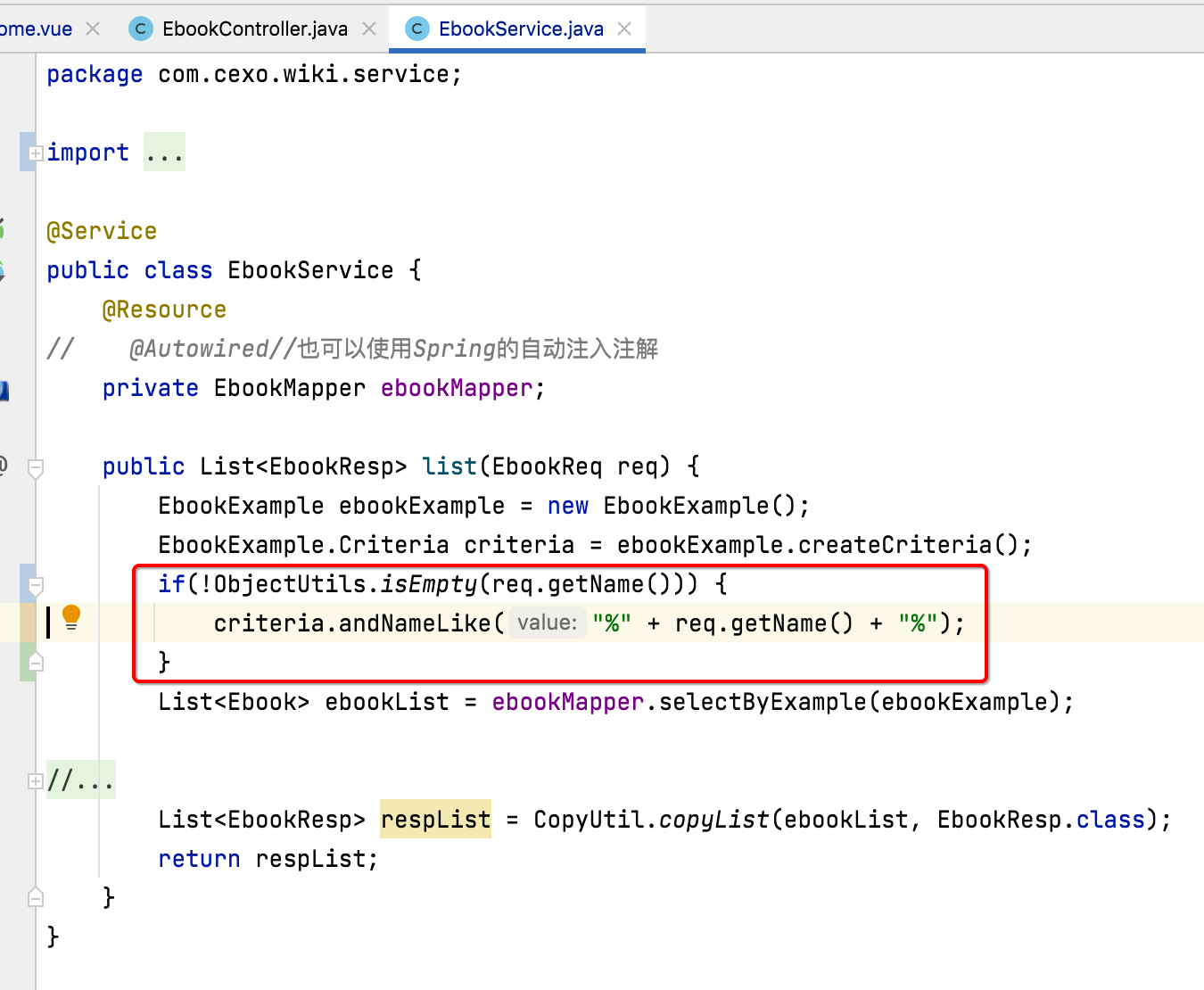Open the partially visible .vue file tab
This screenshot has width=1204, height=990.
coord(36,29)
